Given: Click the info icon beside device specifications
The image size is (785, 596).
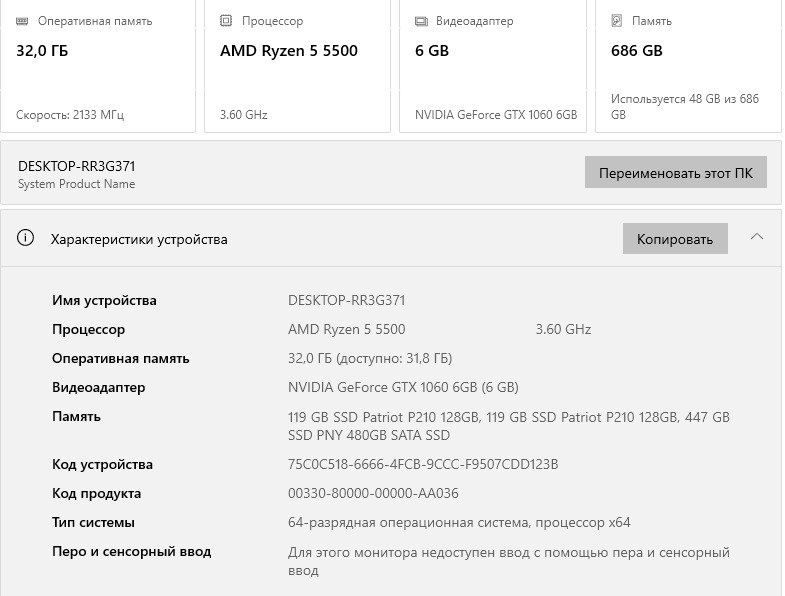Looking at the screenshot, I should (26, 239).
